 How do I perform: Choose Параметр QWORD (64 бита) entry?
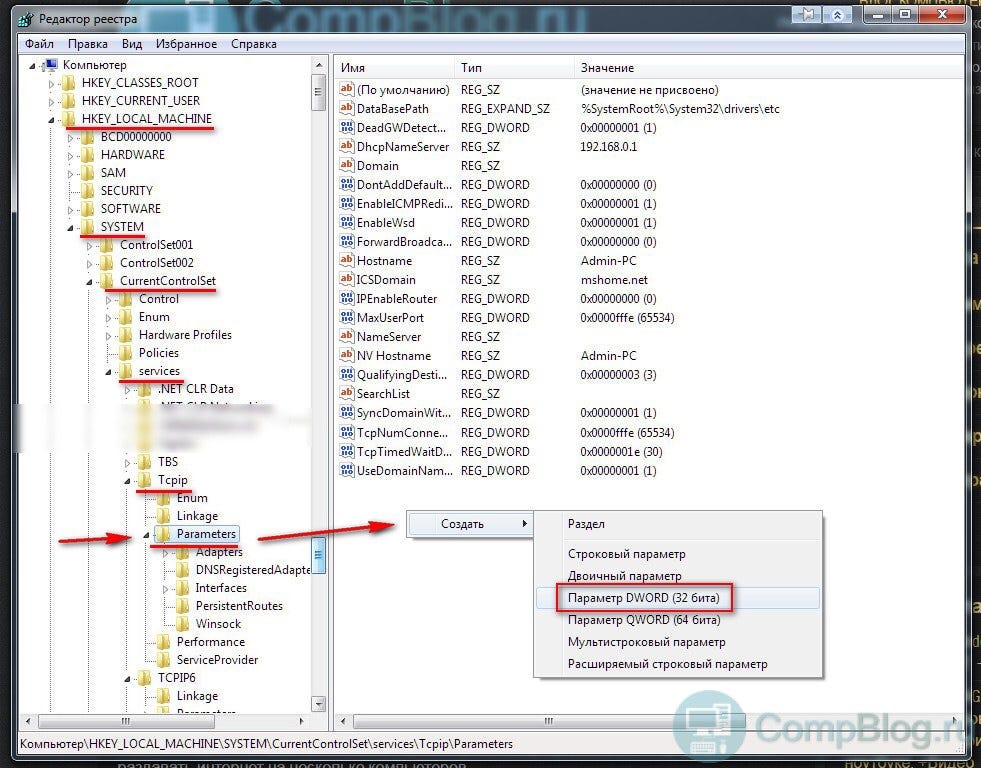click(x=678, y=620)
